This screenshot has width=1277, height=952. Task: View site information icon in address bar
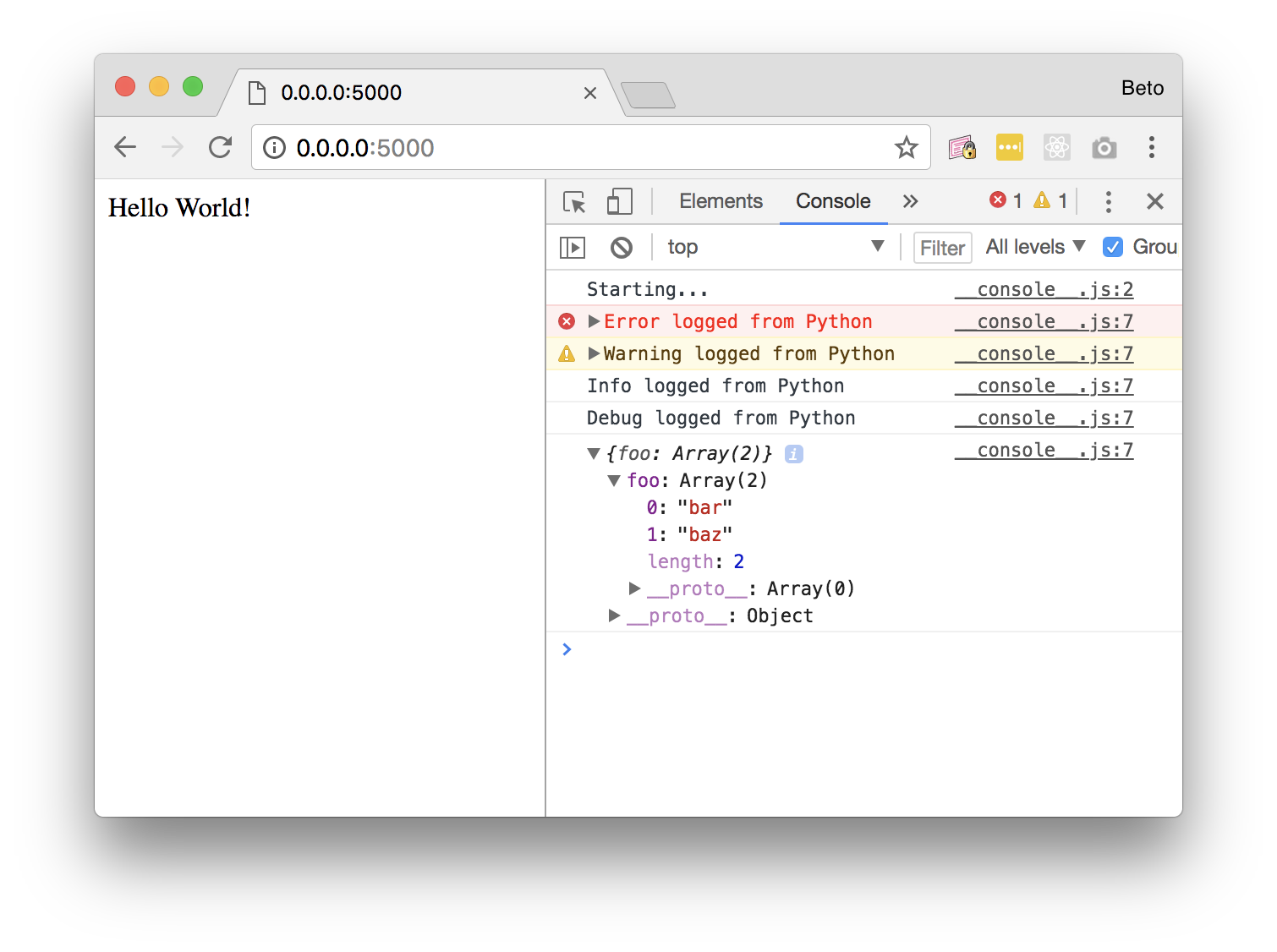(x=274, y=148)
